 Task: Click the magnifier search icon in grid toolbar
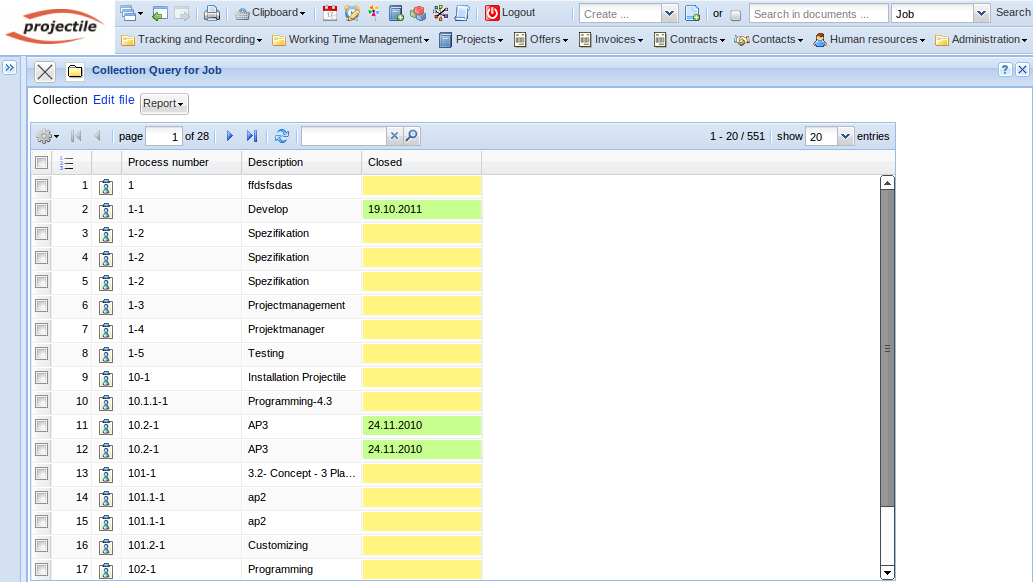click(x=411, y=136)
